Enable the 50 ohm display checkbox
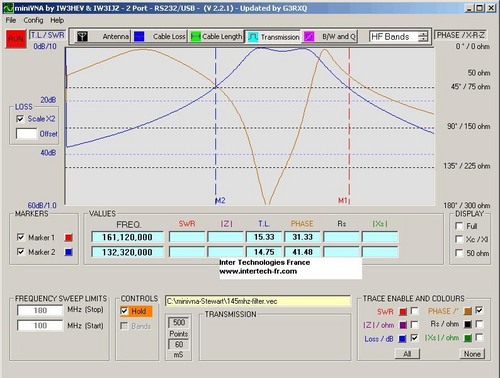The image size is (500, 378). click(459, 253)
